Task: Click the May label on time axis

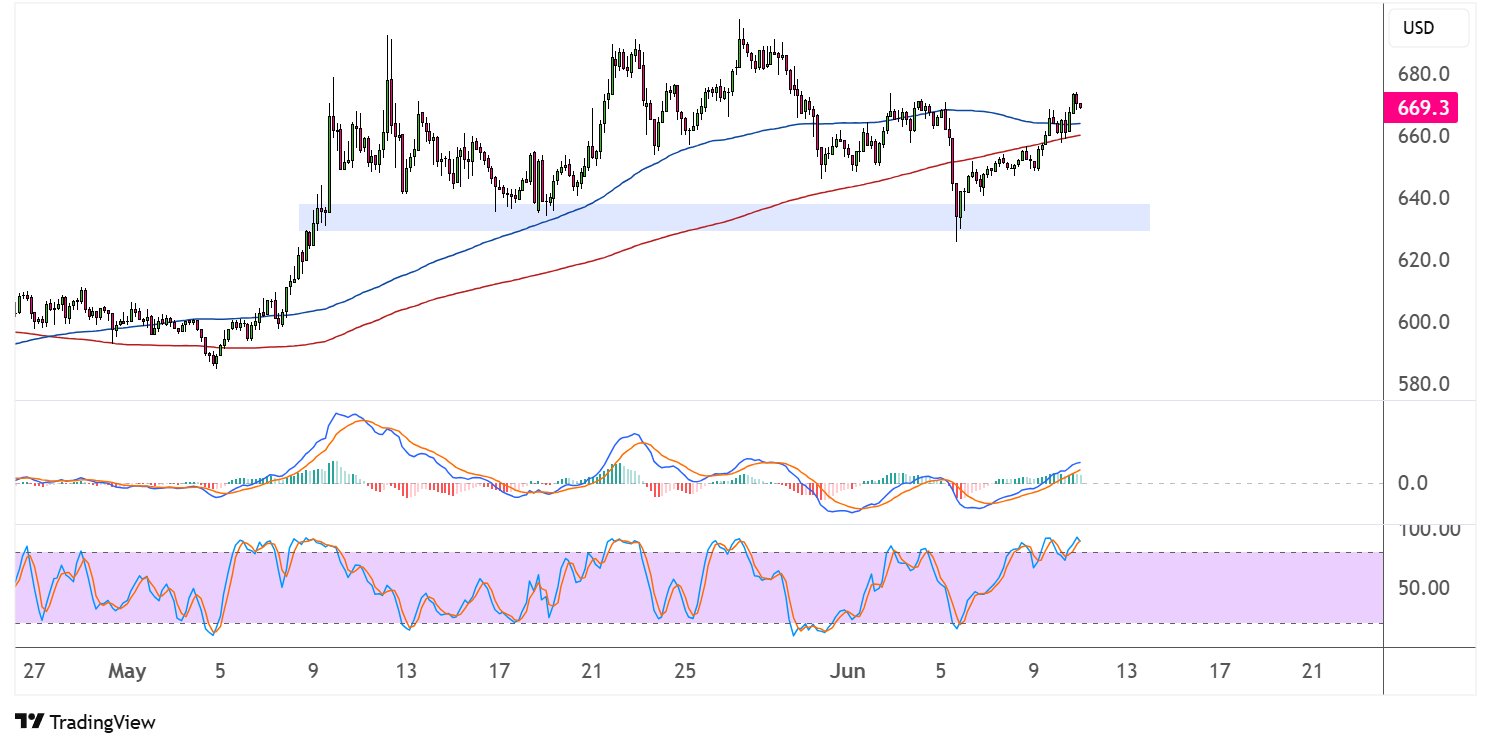Action: (x=128, y=671)
